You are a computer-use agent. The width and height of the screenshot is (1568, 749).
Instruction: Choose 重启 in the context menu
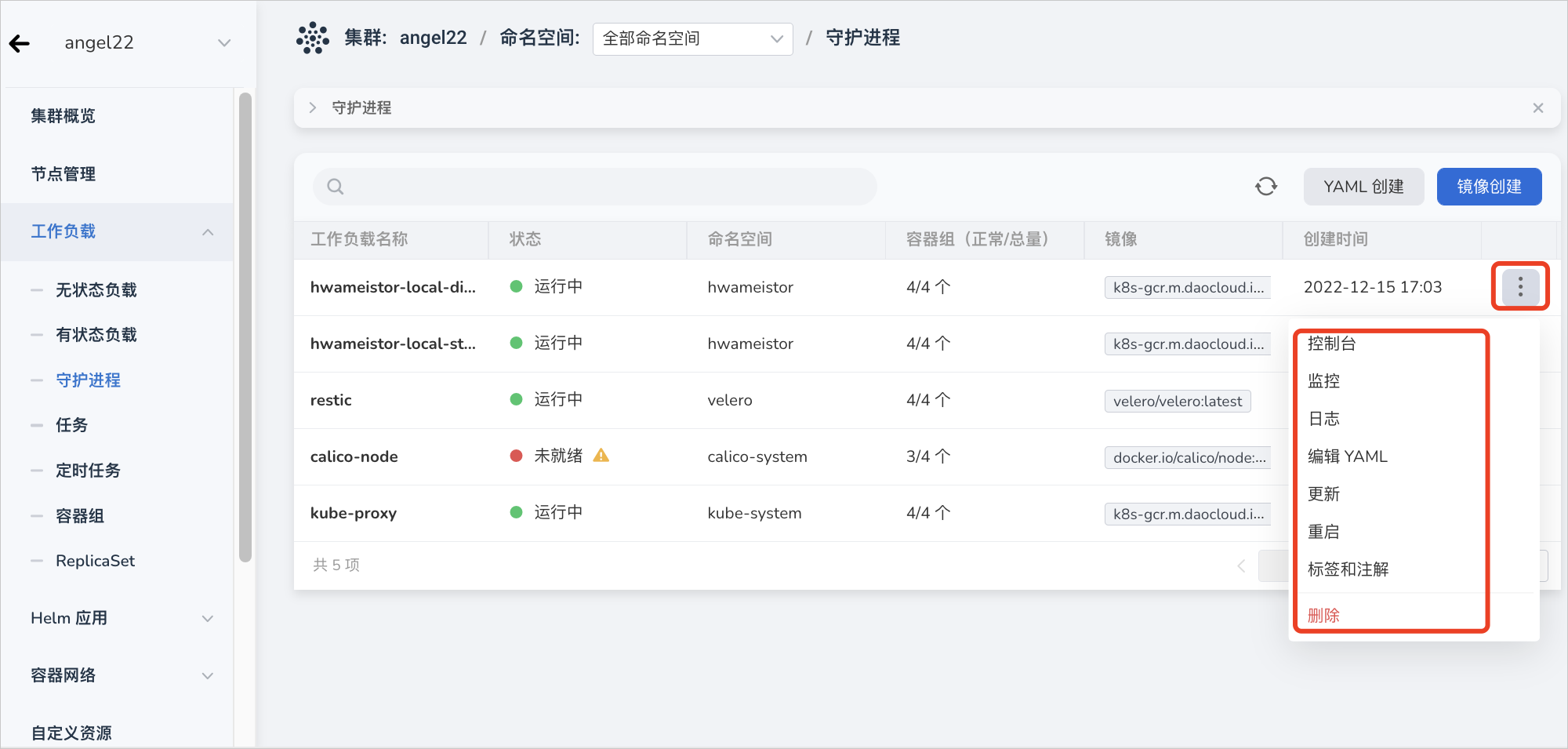point(1323,532)
